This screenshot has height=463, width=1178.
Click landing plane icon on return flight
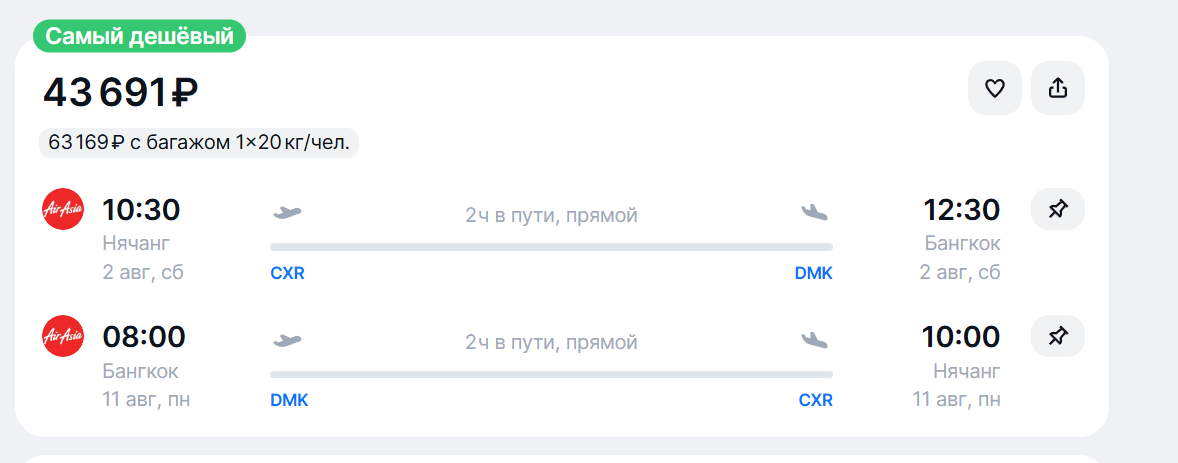815,340
